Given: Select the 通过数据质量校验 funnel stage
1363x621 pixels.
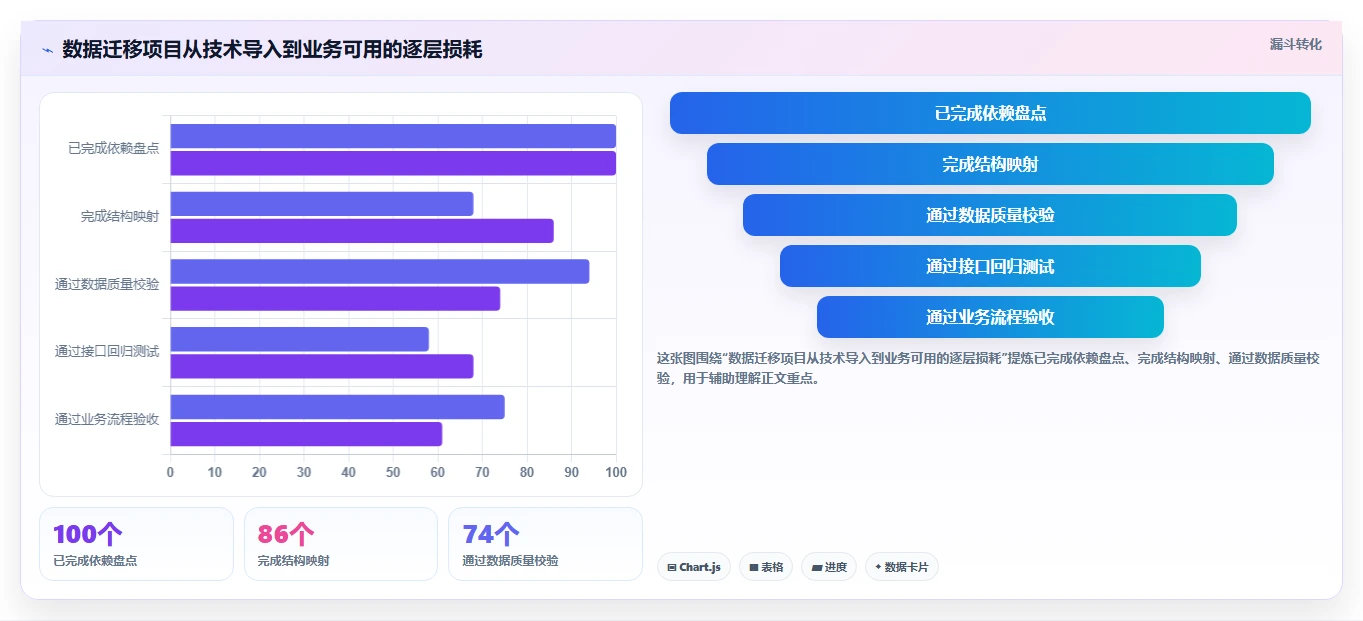Looking at the screenshot, I should (990, 215).
